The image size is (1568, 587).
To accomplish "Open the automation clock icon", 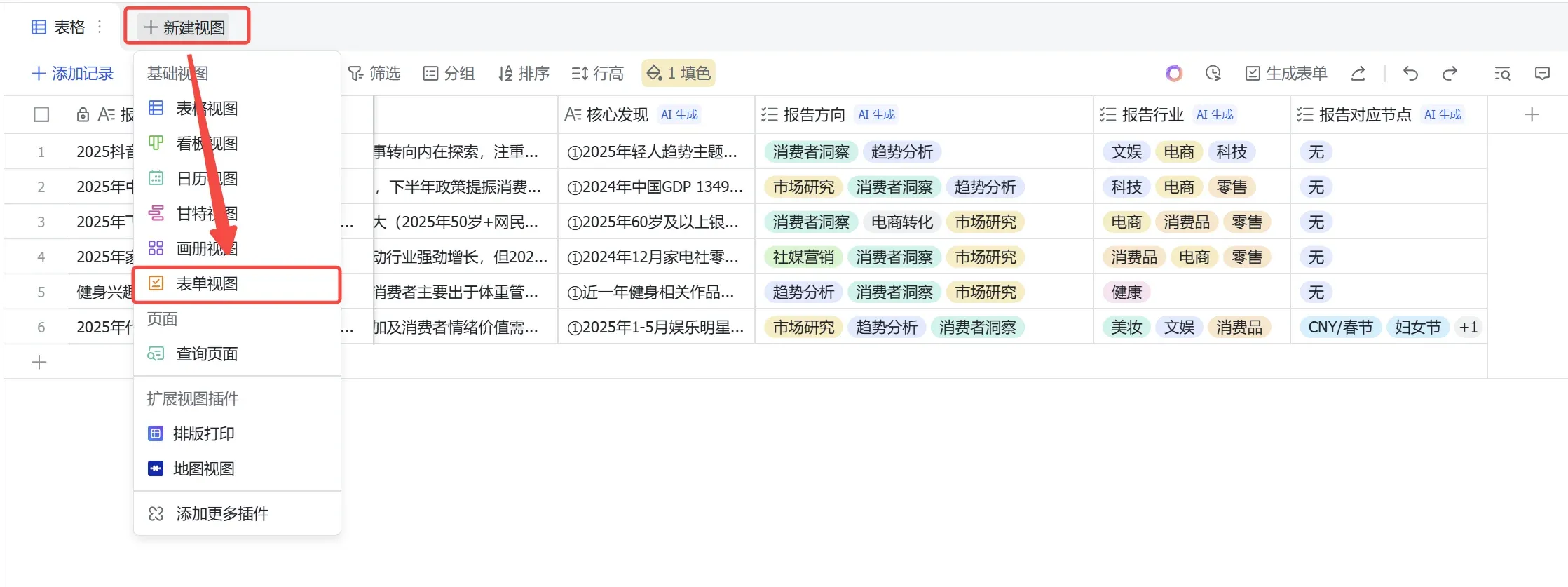I will (1213, 74).
